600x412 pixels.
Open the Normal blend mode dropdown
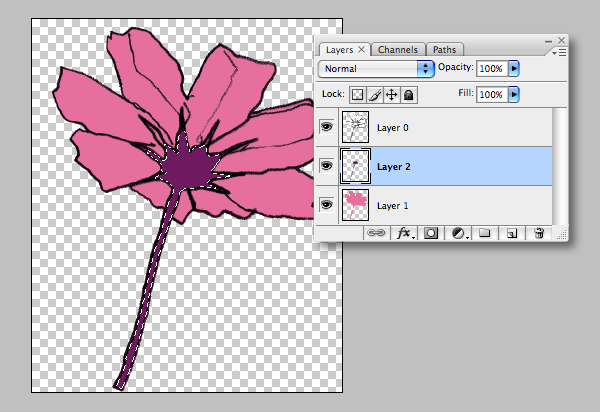(x=376, y=69)
